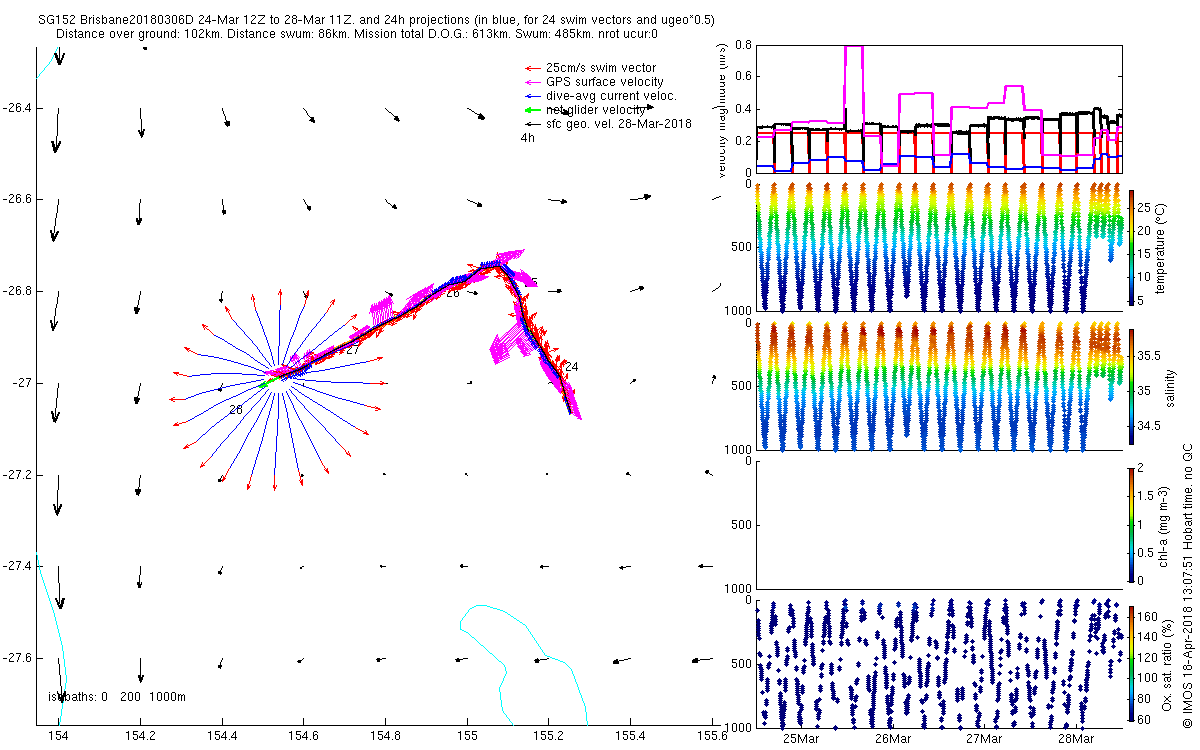
Task: Click the '155.4' longitude tick label
Action: (630, 737)
